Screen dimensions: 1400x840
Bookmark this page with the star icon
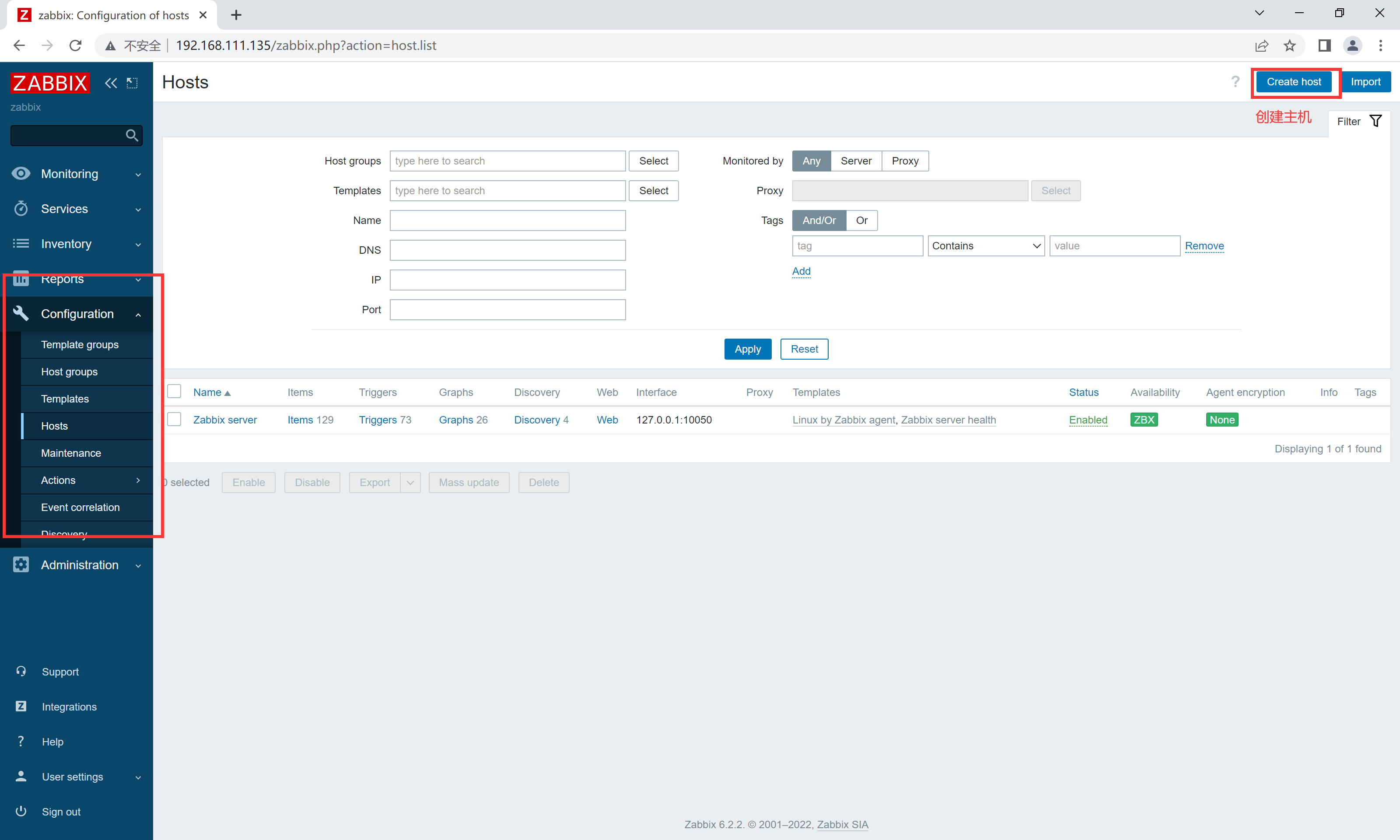pyautogui.click(x=1290, y=45)
